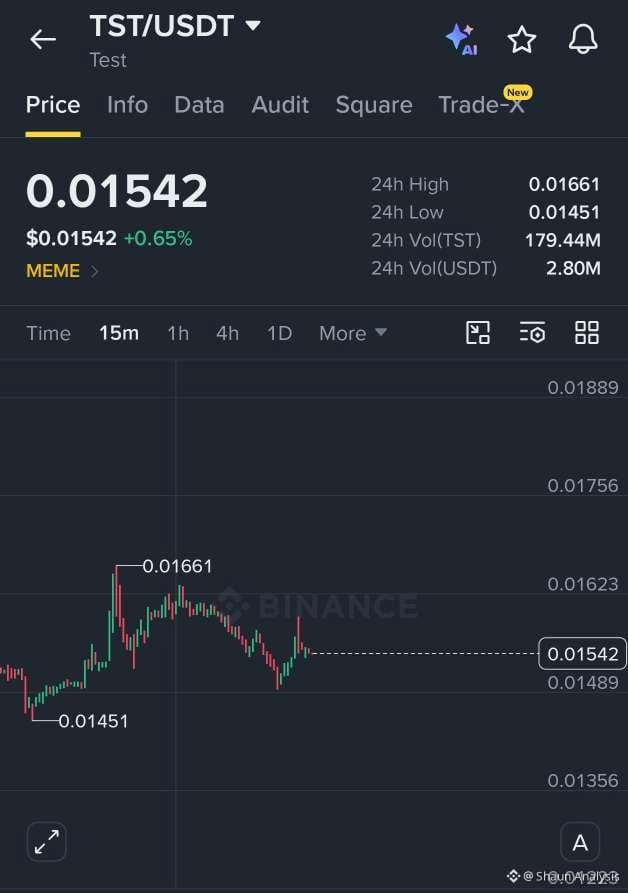Image resolution: width=628 pixels, height=893 pixels.
Task: Select the Time chart interval
Action: point(48,333)
